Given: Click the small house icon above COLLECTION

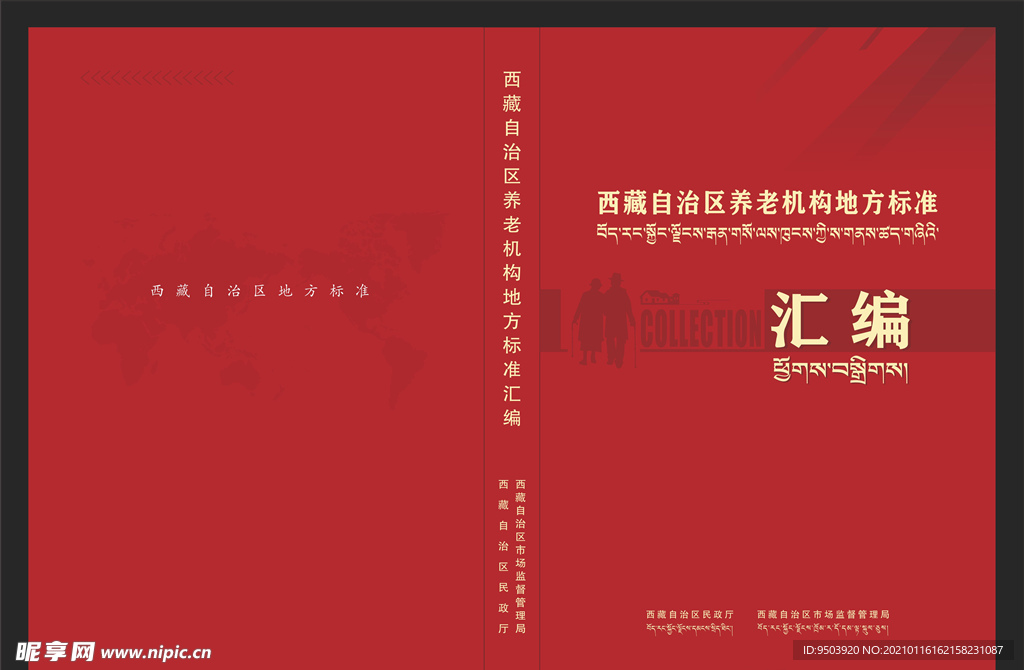Looking at the screenshot, I should (662, 297).
